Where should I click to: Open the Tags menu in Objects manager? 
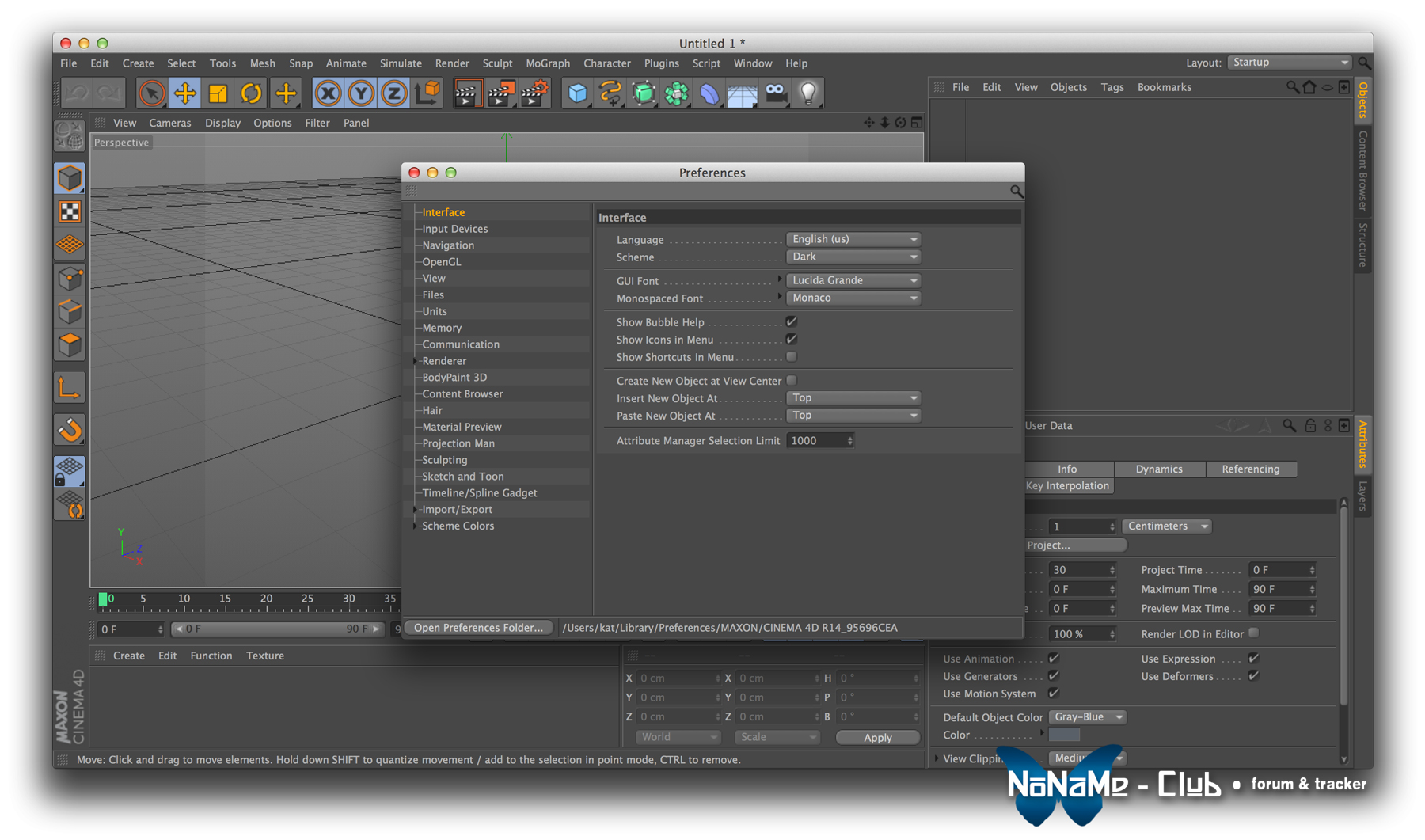1111,87
